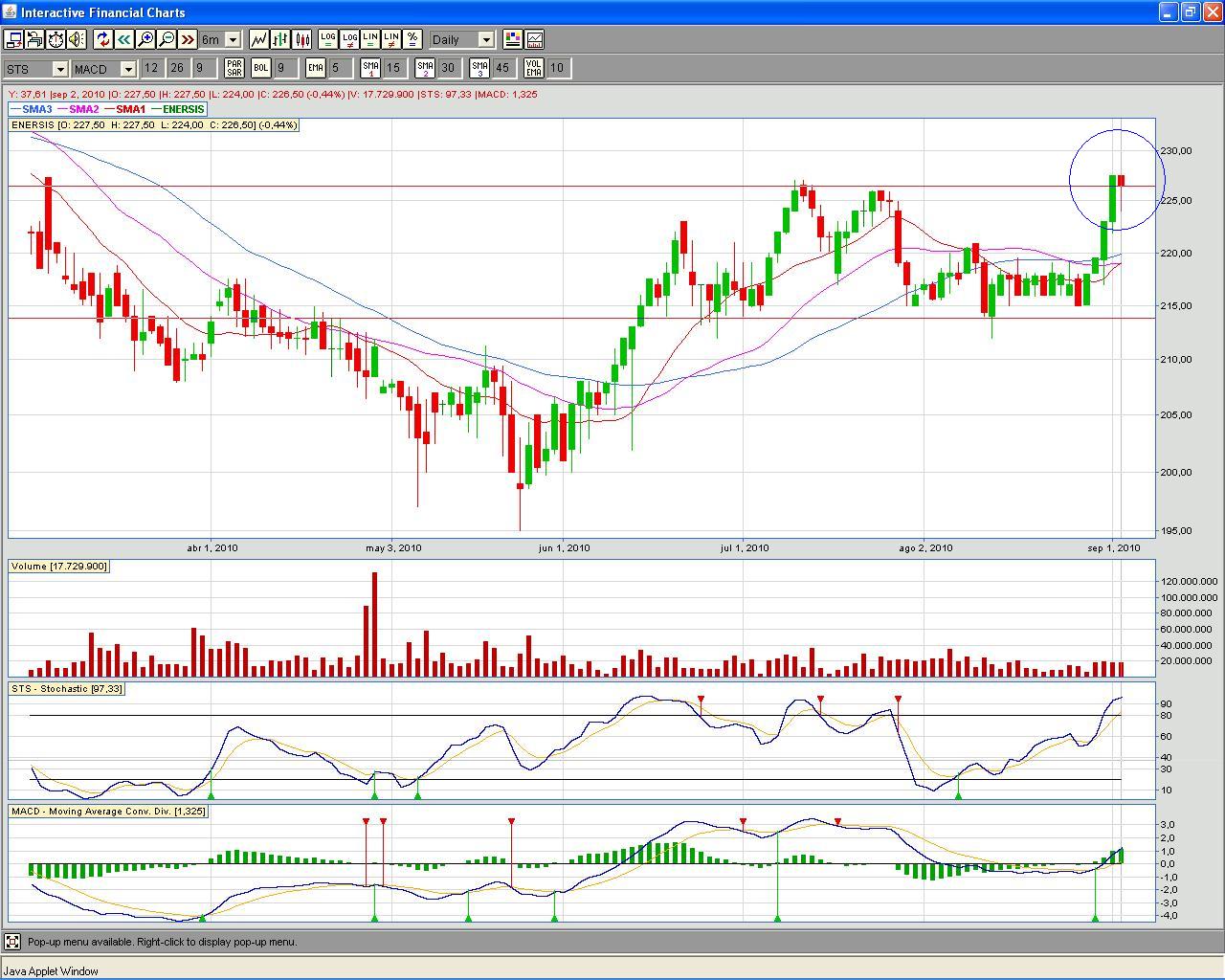
Task: Open the Daily interval dropdown
Action: click(486, 40)
